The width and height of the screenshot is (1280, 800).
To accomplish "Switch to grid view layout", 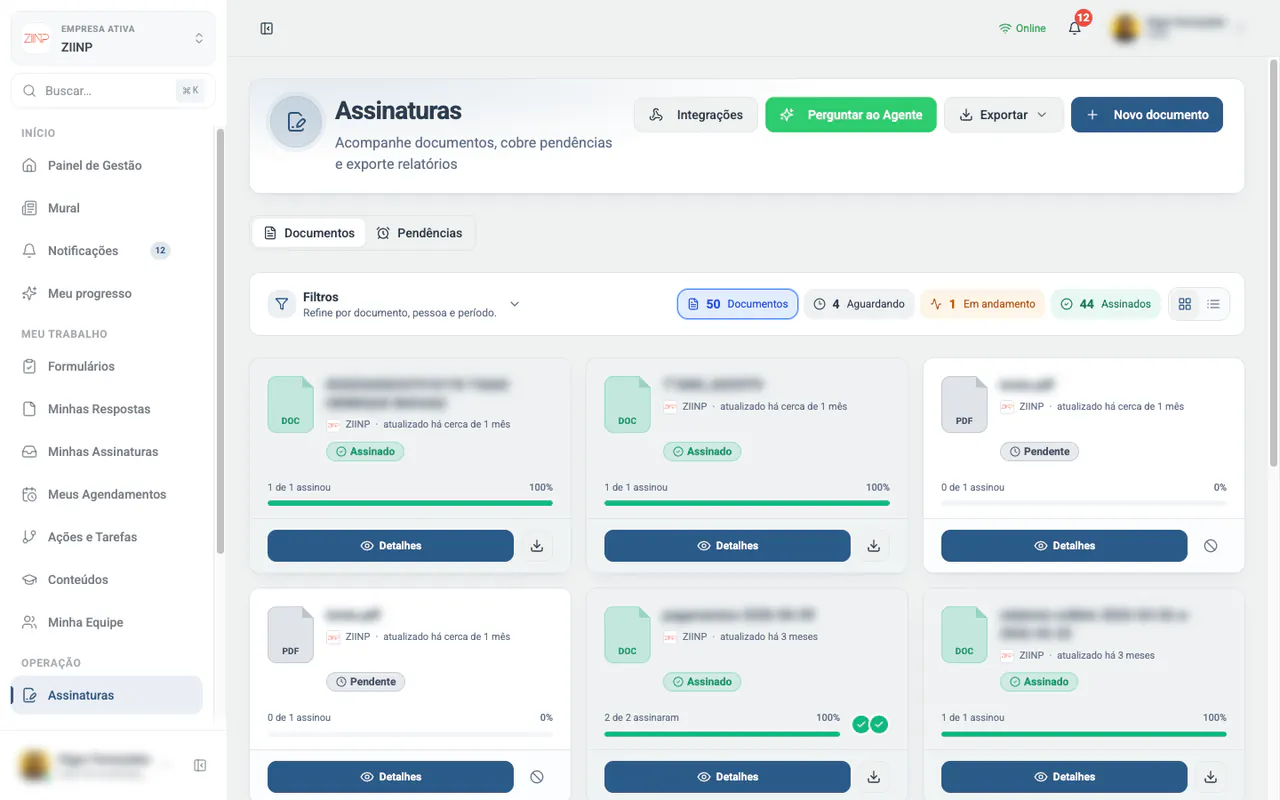I will (x=1185, y=304).
